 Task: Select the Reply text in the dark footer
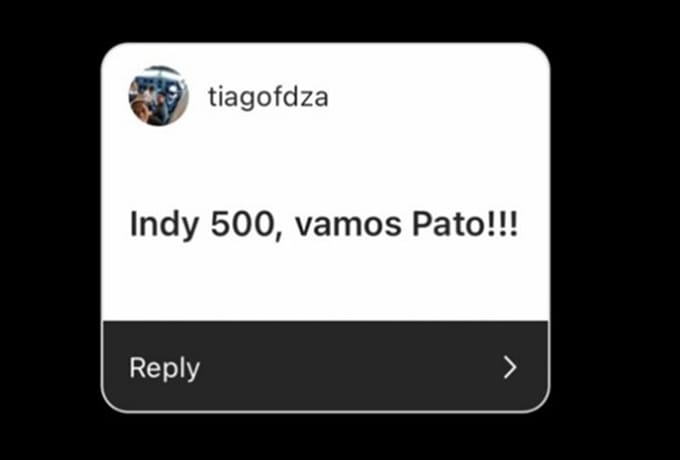[x=165, y=368]
